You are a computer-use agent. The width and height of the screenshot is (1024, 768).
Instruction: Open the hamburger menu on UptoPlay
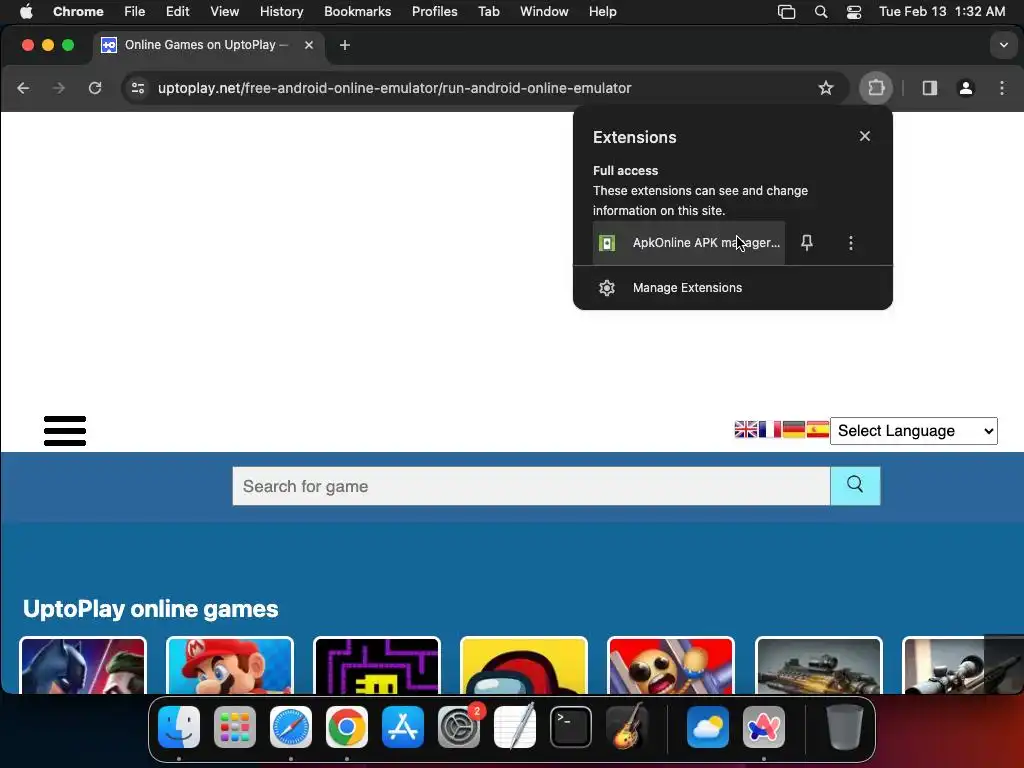65,431
